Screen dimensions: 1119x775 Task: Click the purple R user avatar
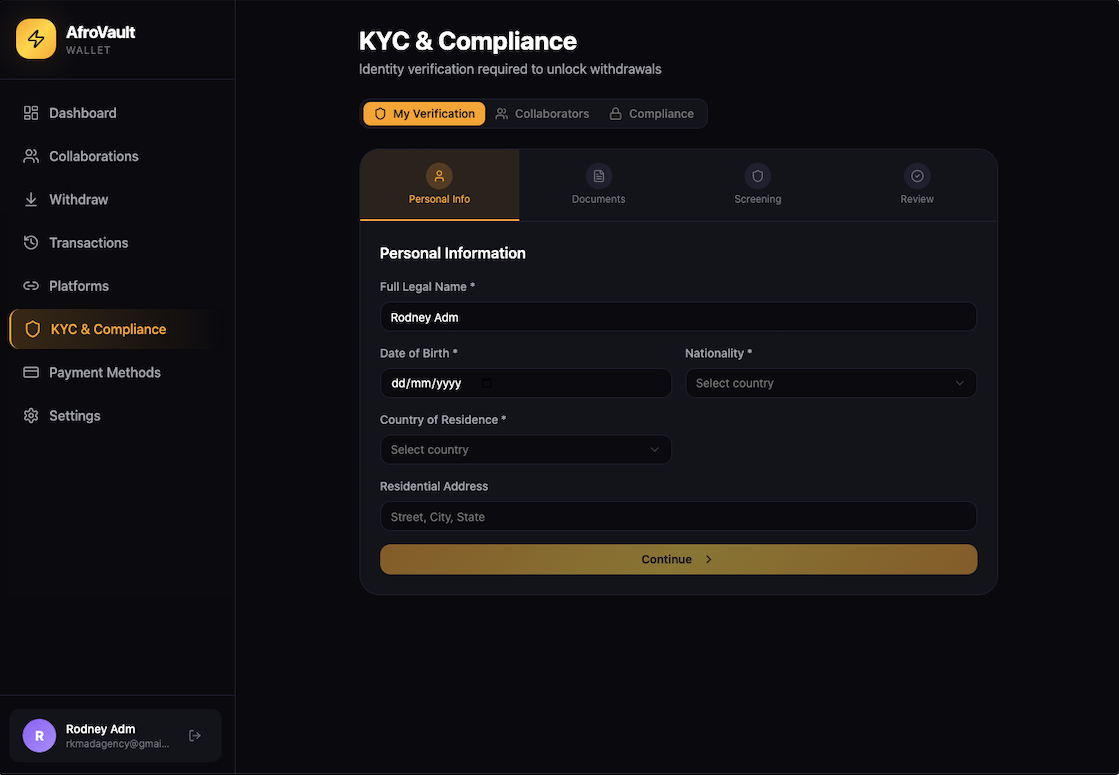pos(39,736)
